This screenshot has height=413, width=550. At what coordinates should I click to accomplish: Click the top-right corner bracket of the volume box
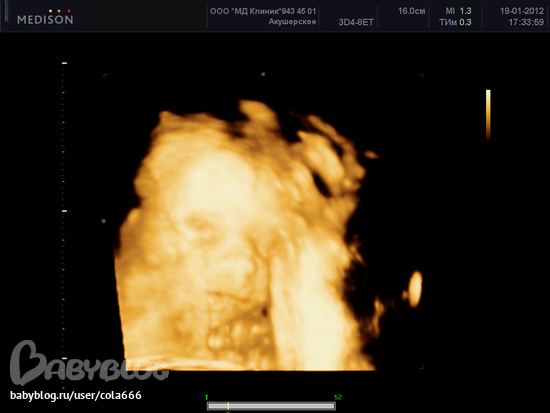pyautogui.click(x=421, y=76)
